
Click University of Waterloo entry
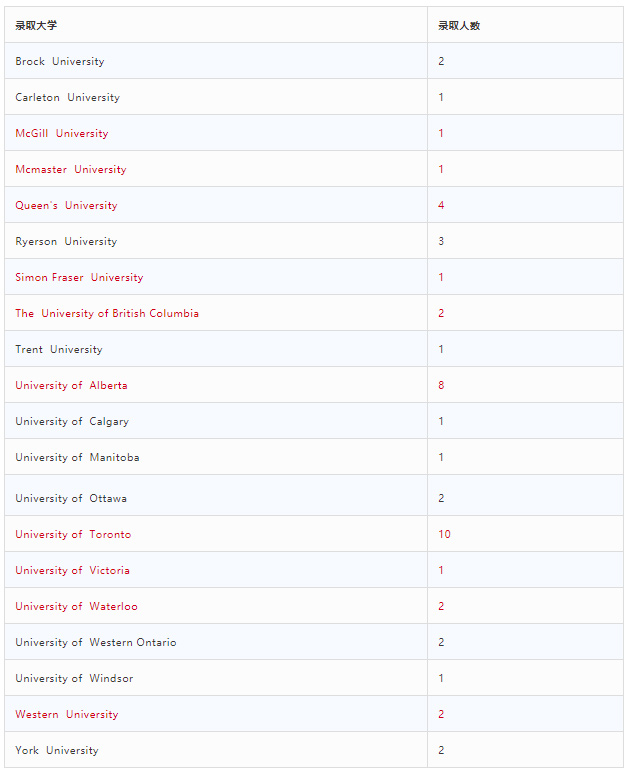click(77, 606)
